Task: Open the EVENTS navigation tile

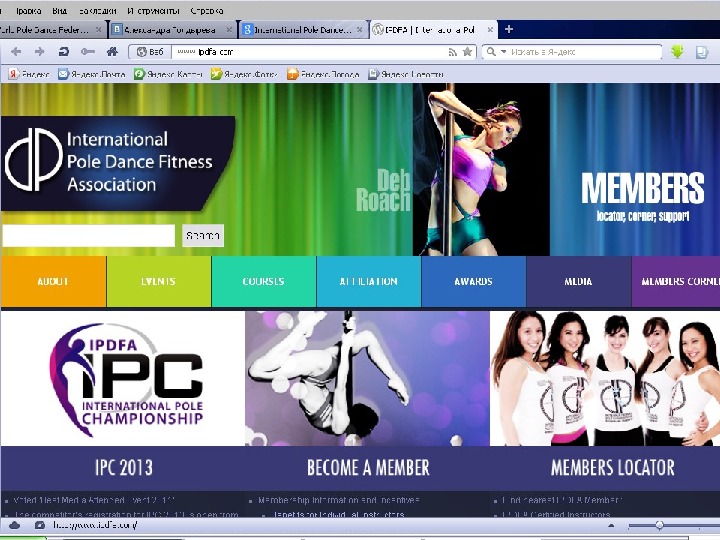Action: (x=159, y=281)
